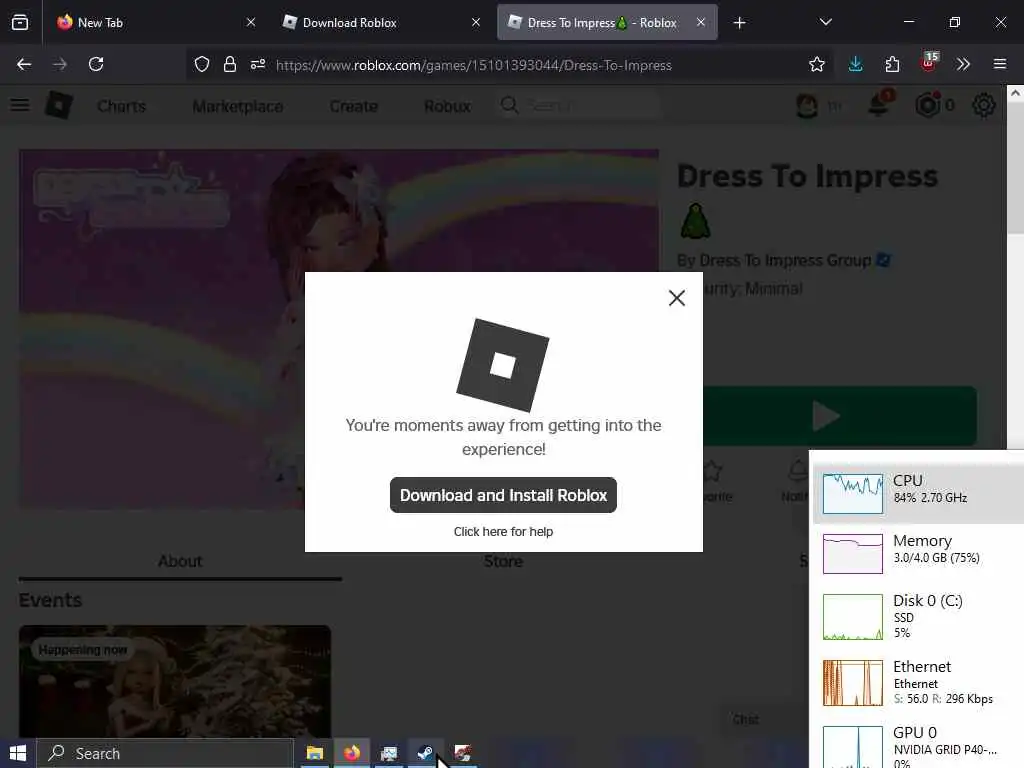Click the game banner thumbnail image
Image resolution: width=1024 pixels, height=768 pixels.
[x=338, y=328]
